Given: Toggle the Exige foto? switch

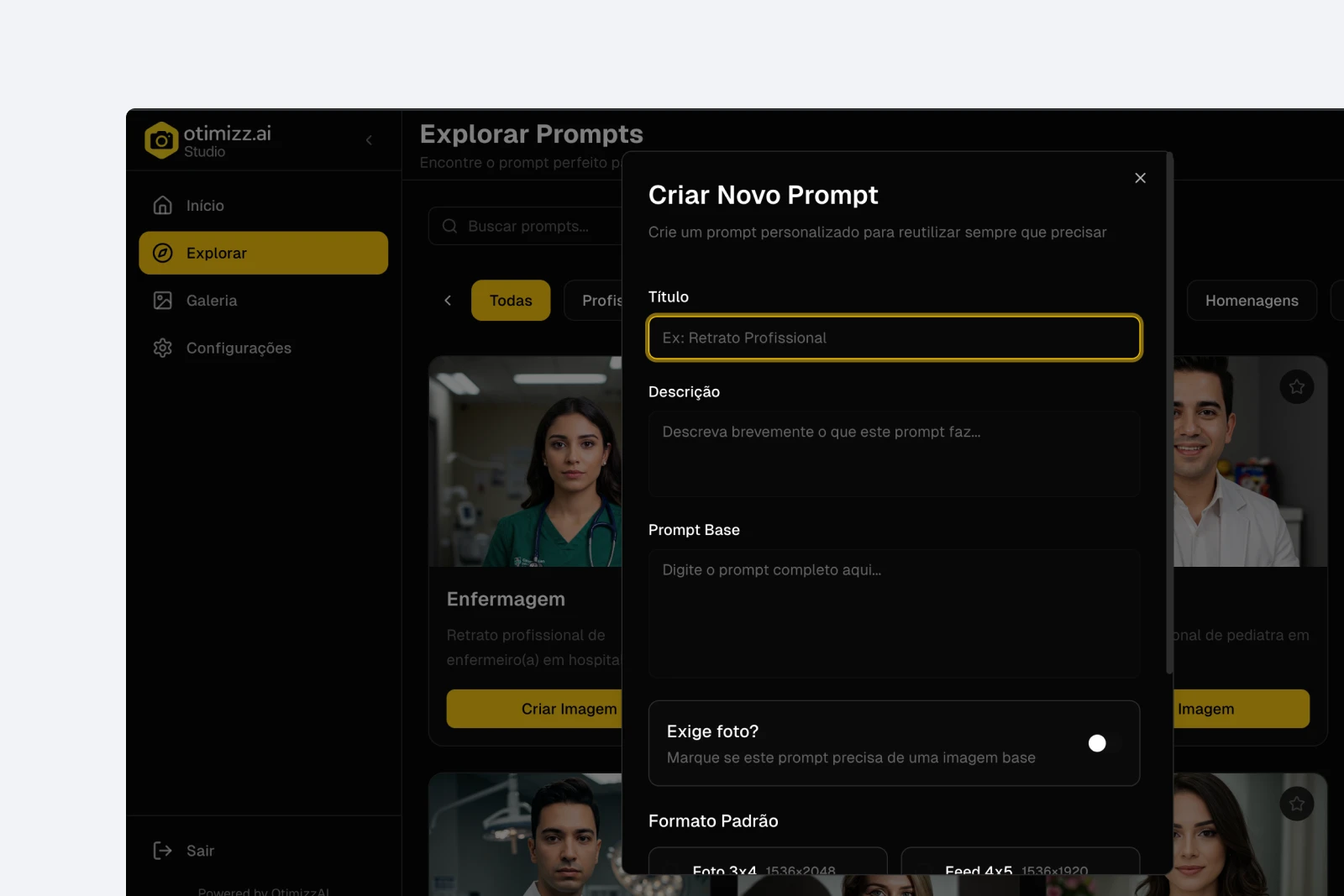Looking at the screenshot, I should pyautogui.click(x=1096, y=743).
